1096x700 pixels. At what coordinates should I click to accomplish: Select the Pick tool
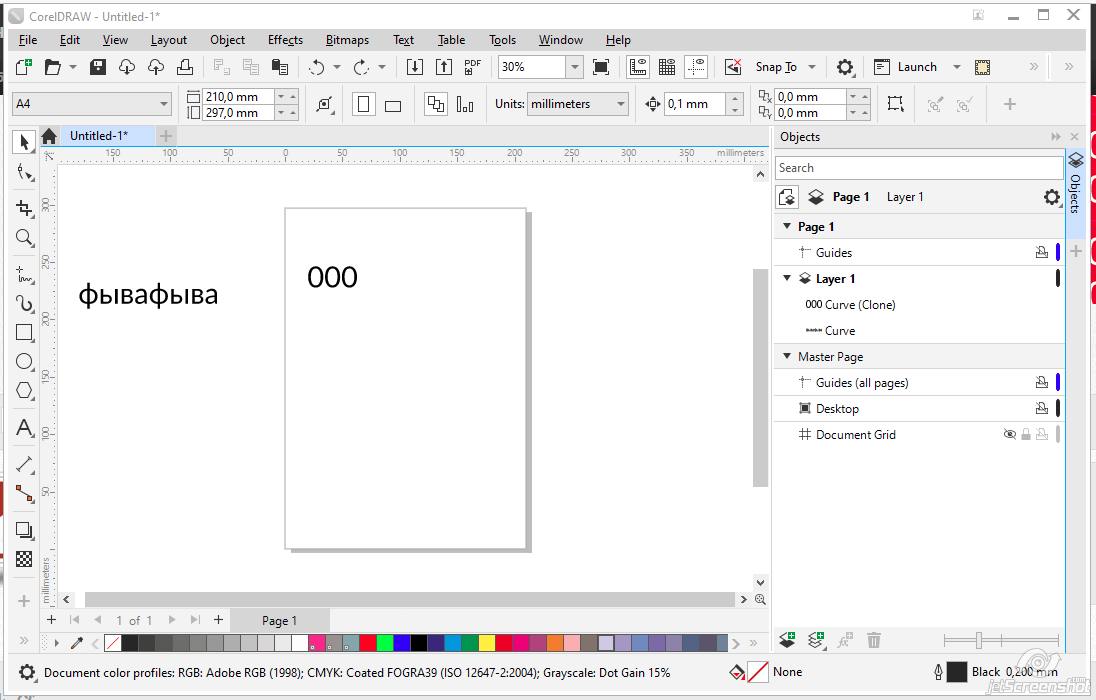[x=24, y=142]
